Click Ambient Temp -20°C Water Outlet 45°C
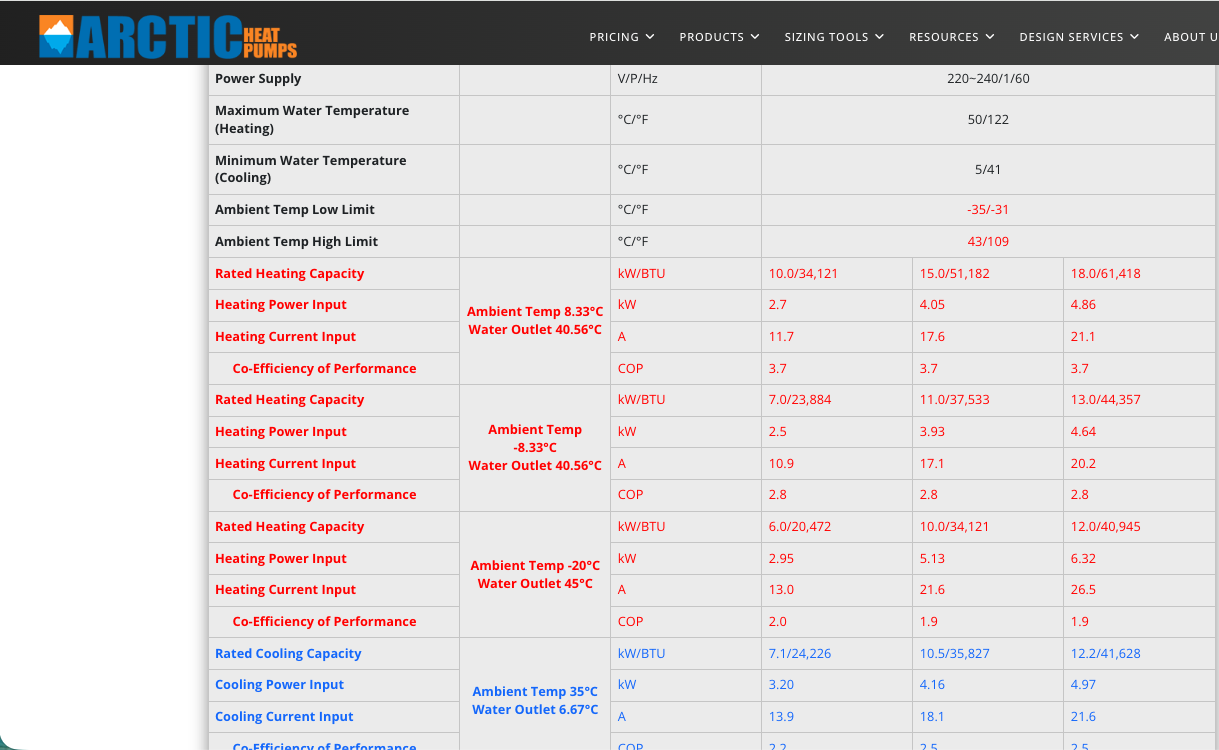 click(x=535, y=574)
